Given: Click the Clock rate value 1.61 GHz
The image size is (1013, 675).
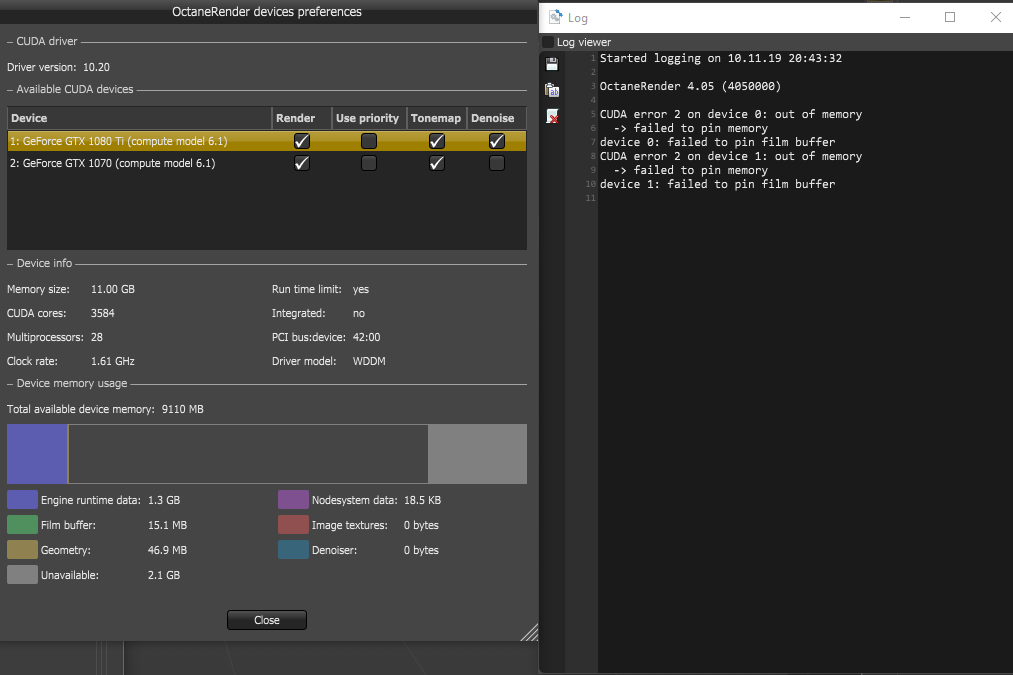Looking at the screenshot, I should point(113,361).
